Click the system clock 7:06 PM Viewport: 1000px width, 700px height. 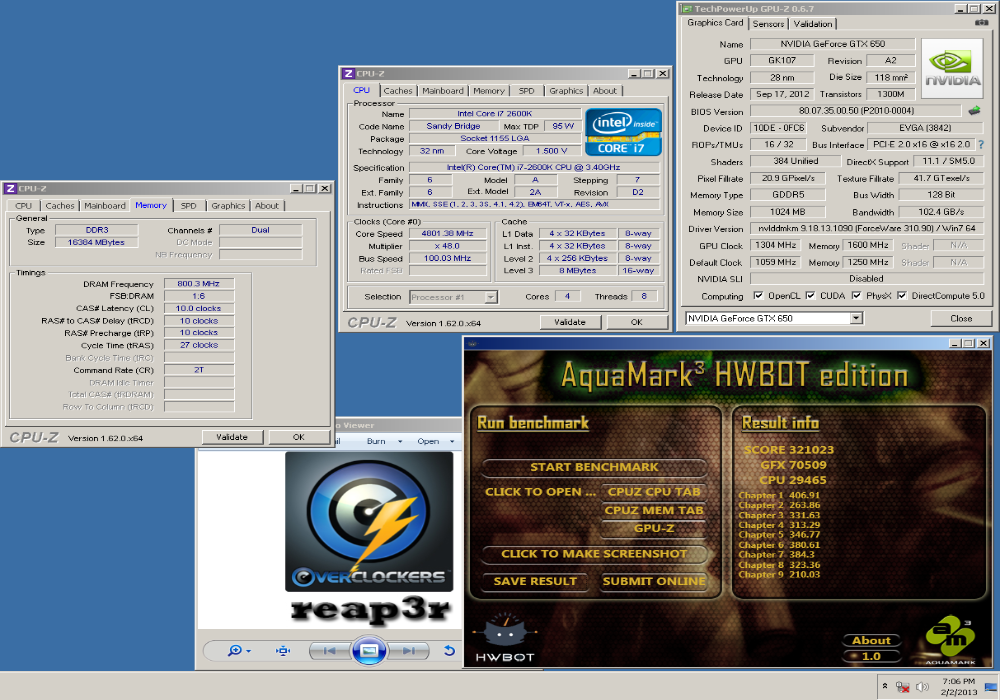tap(959, 682)
